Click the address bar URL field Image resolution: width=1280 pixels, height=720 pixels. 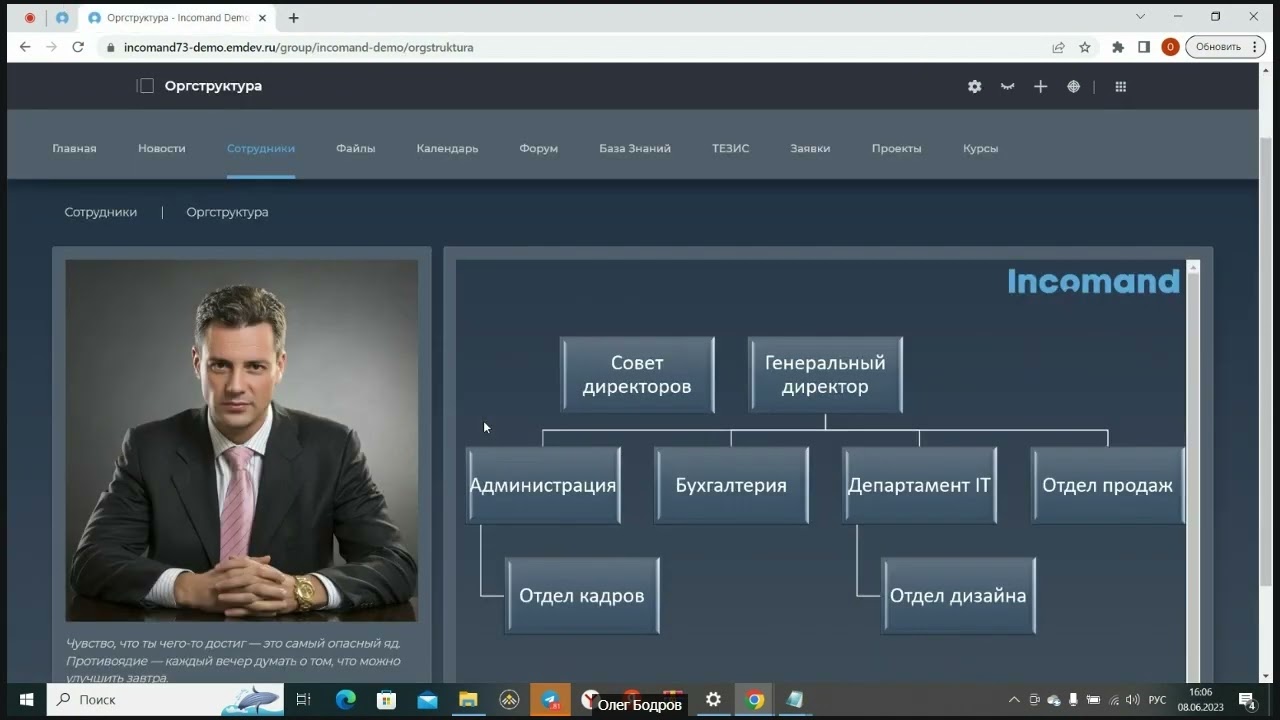[570, 47]
